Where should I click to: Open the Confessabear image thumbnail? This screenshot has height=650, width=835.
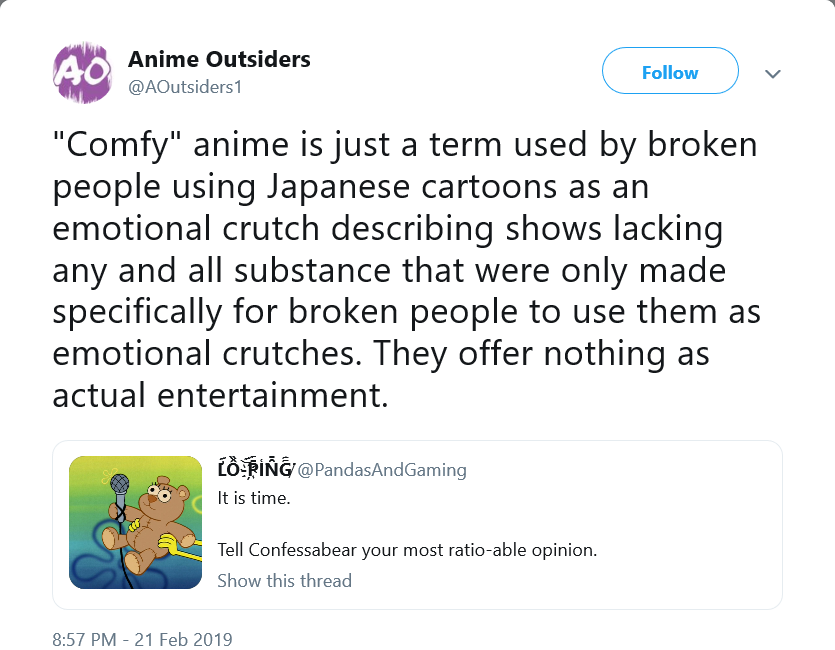135,522
